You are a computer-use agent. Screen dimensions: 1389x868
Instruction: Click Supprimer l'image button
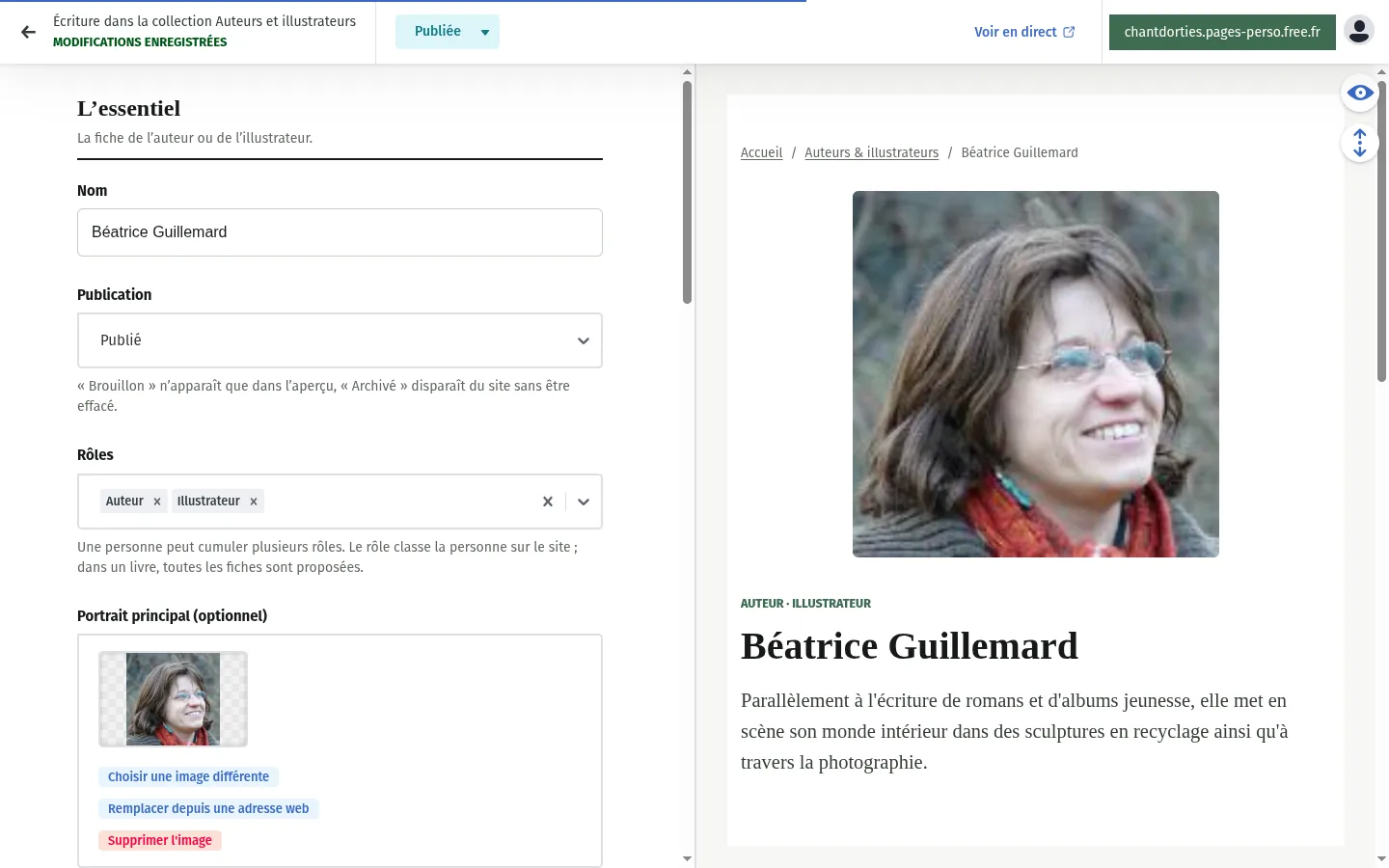click(x=160, y=840)
